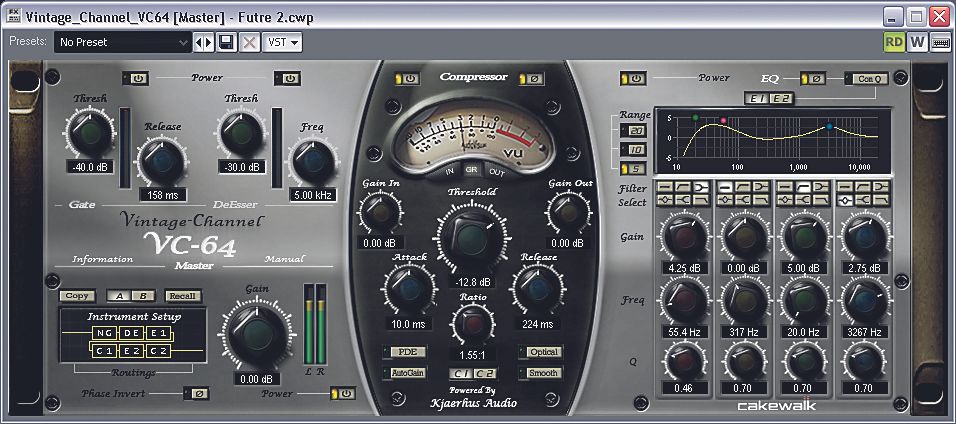Choose cut-slope filter shape for the 55.4 Hz band
The width and height of the screenshot is (956, 424).
point(701,200)
